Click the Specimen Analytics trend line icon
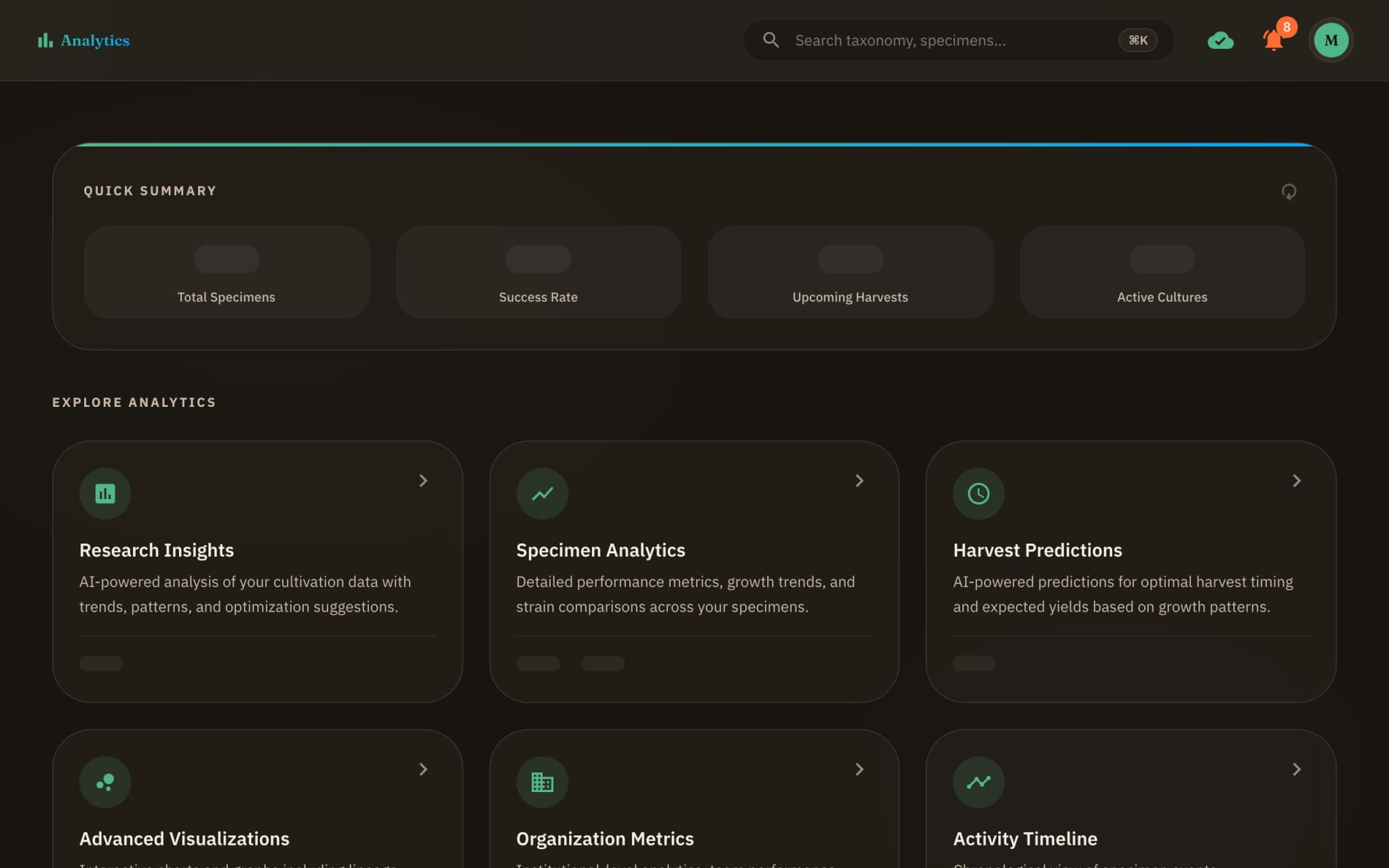Image resolution: width=1389 pixels, height=868 pixels. [542, 494]
